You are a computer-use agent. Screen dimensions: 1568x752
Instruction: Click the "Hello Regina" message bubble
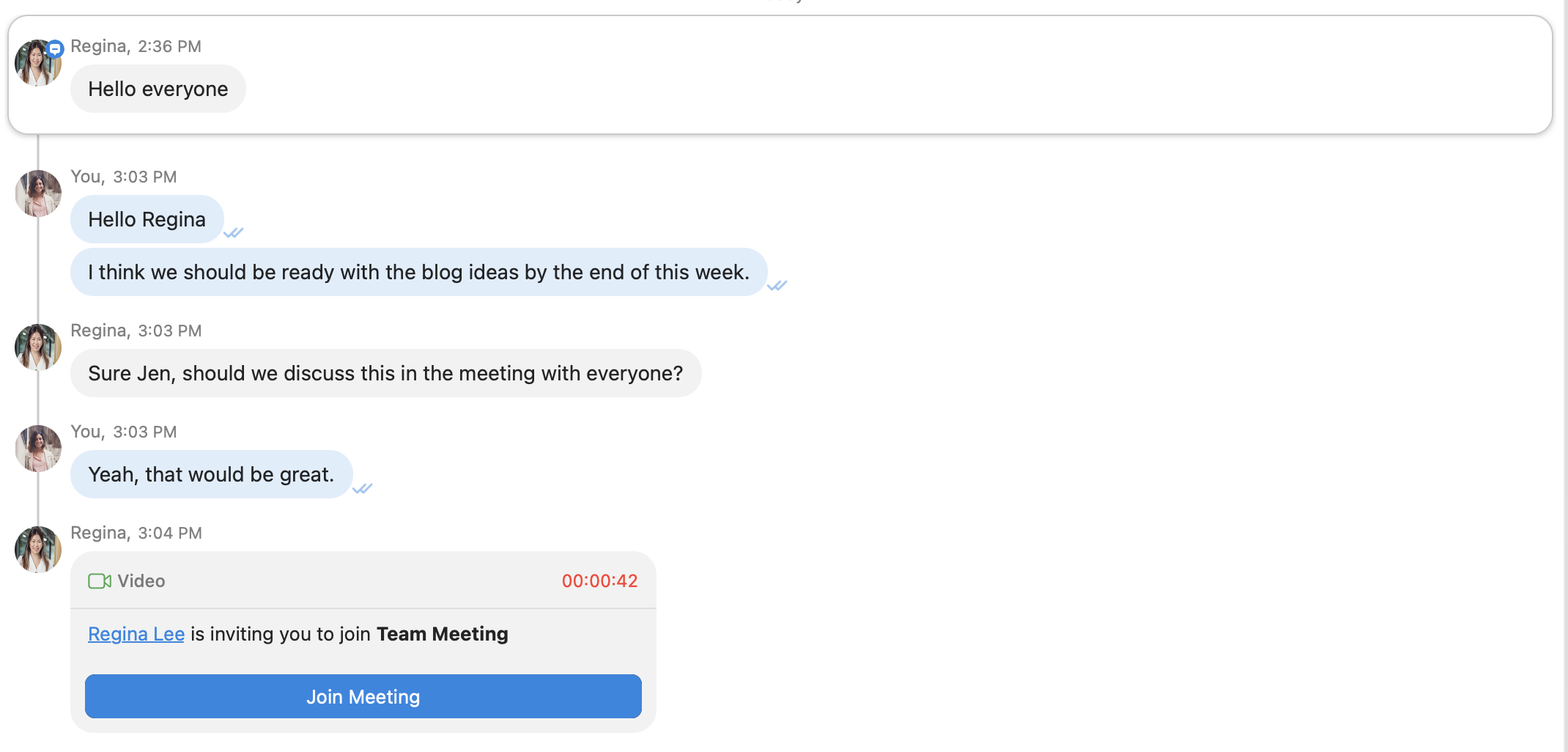point(147,220)
